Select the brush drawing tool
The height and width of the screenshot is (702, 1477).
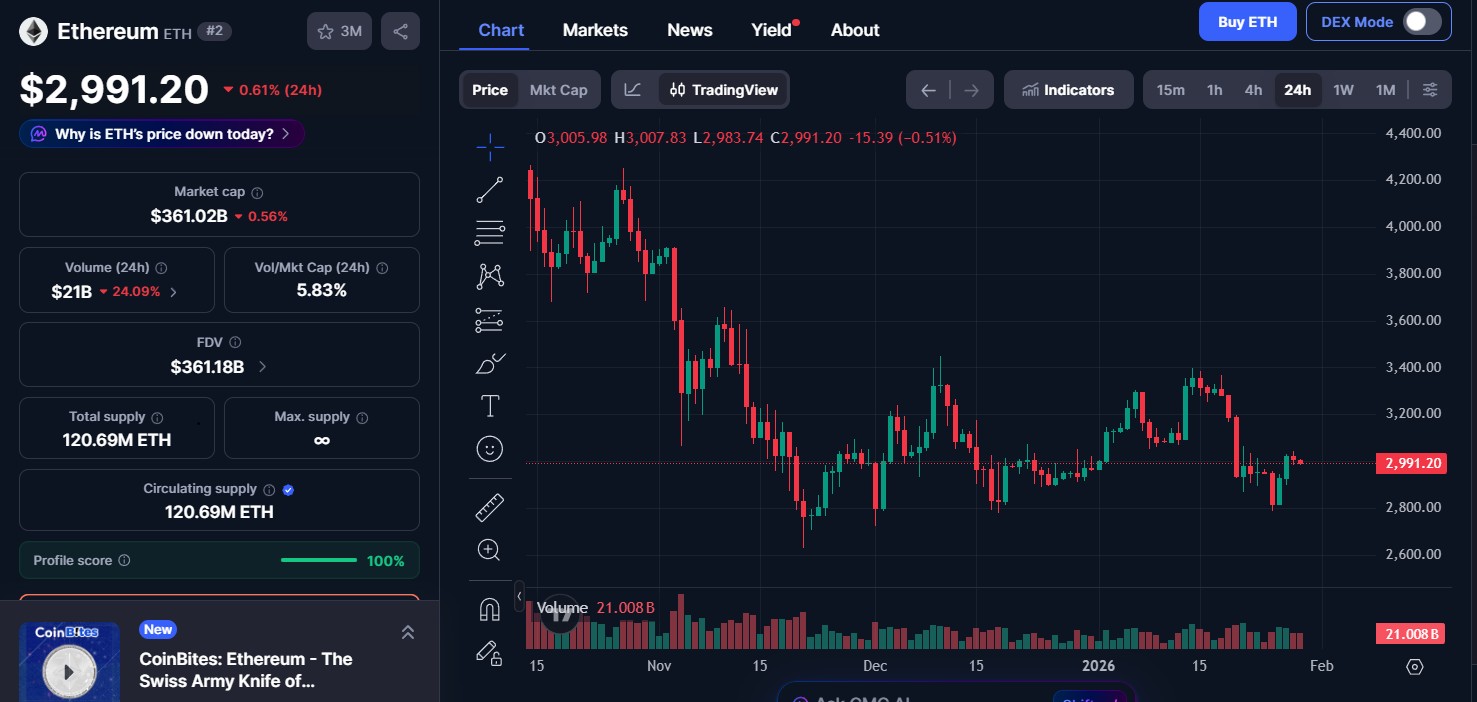click(x=489, y=362)
